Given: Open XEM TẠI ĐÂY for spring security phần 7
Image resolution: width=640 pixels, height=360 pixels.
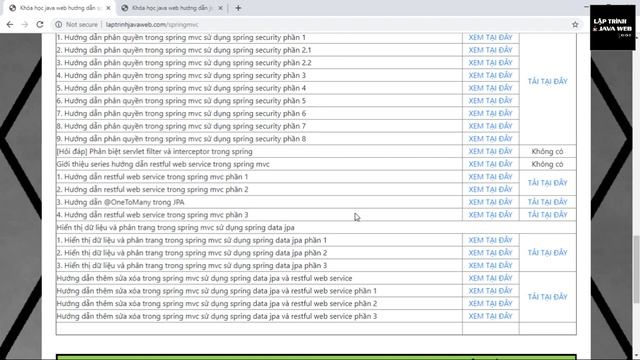Looking at the screenshot, I should point(490,126).
